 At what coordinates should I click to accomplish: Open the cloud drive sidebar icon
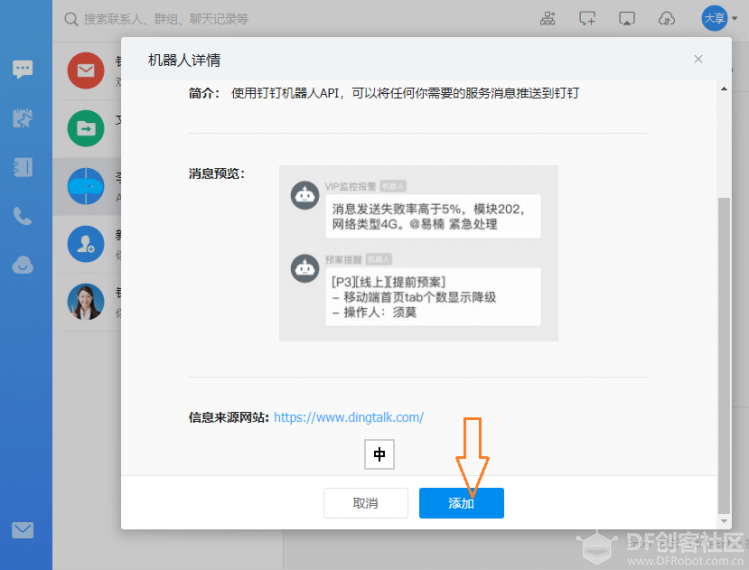pos(22,265)
